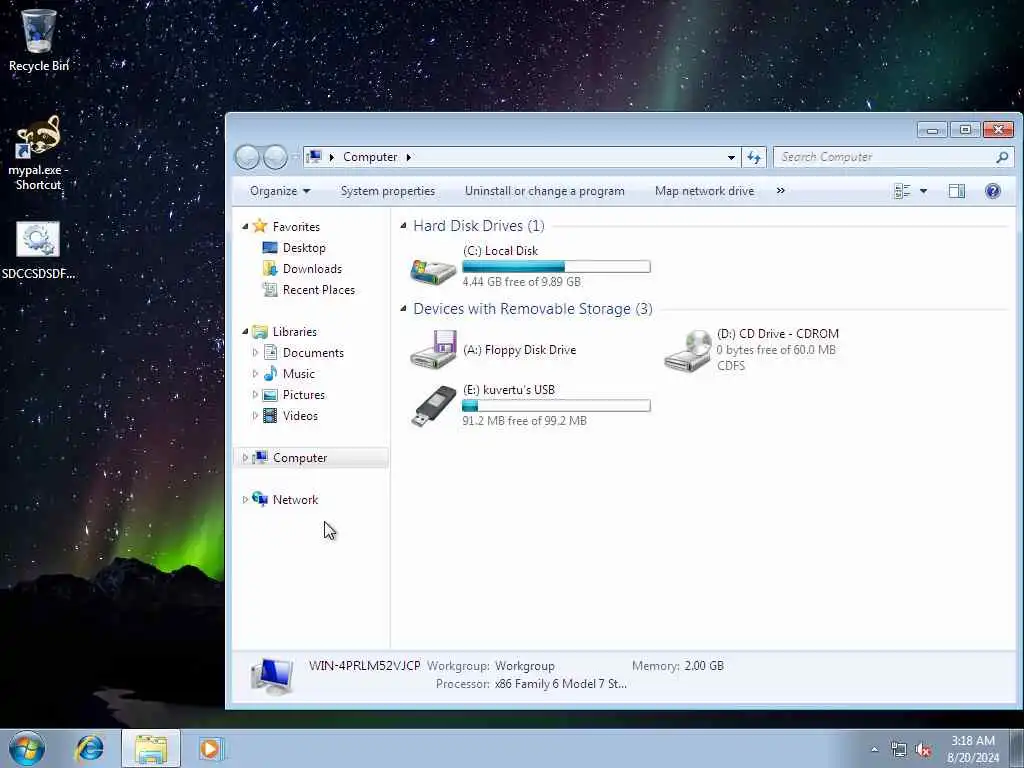This screenshot has width=1024, height=768.
Task: Click the refresh button beside address bar
Action: (x=754, y=157)
